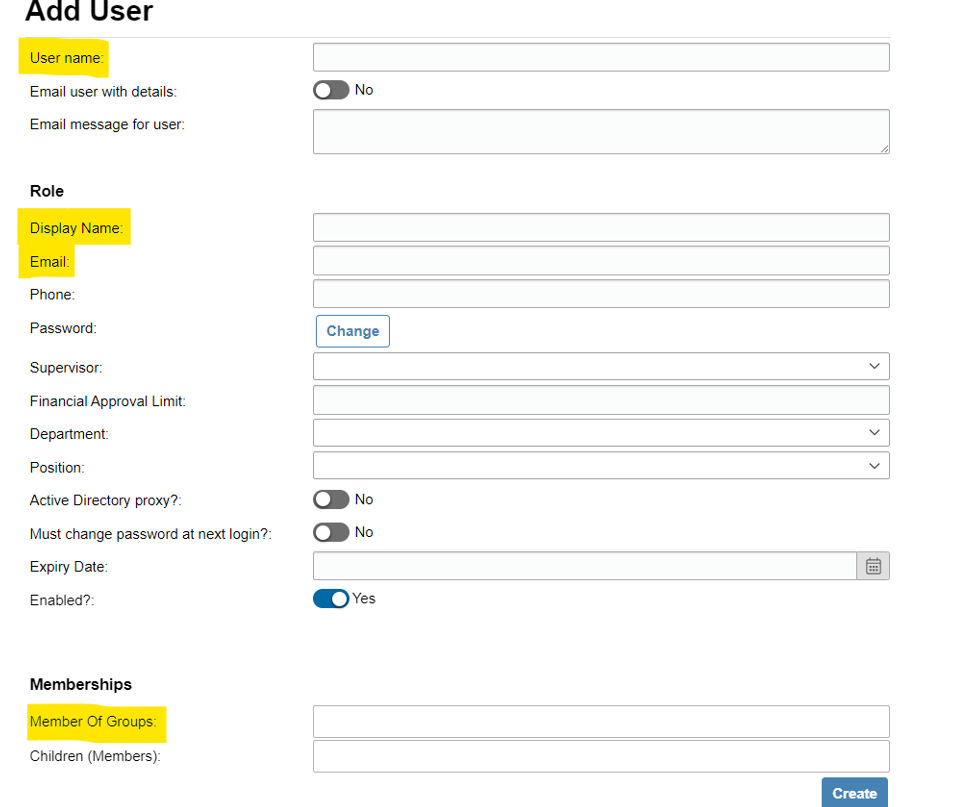
Task: Turn on Must change password at next login
Action: pyautogui.click(x=331, y=532)
